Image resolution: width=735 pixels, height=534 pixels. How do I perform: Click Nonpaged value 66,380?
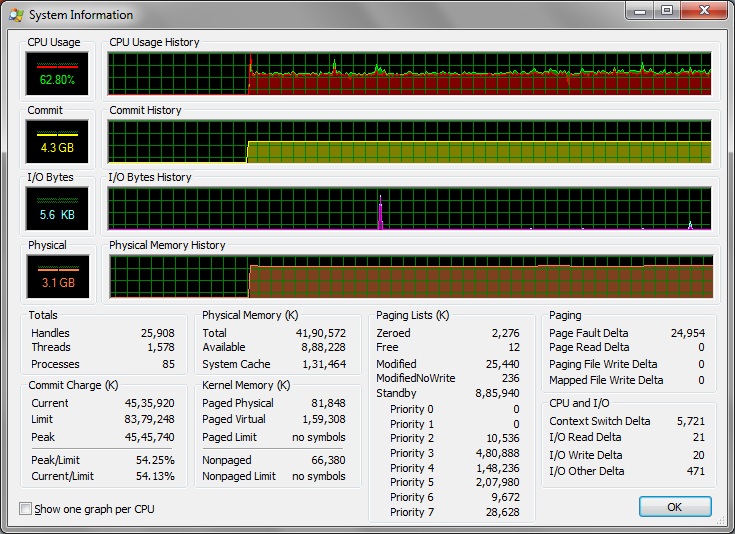(x=328, y=460)
